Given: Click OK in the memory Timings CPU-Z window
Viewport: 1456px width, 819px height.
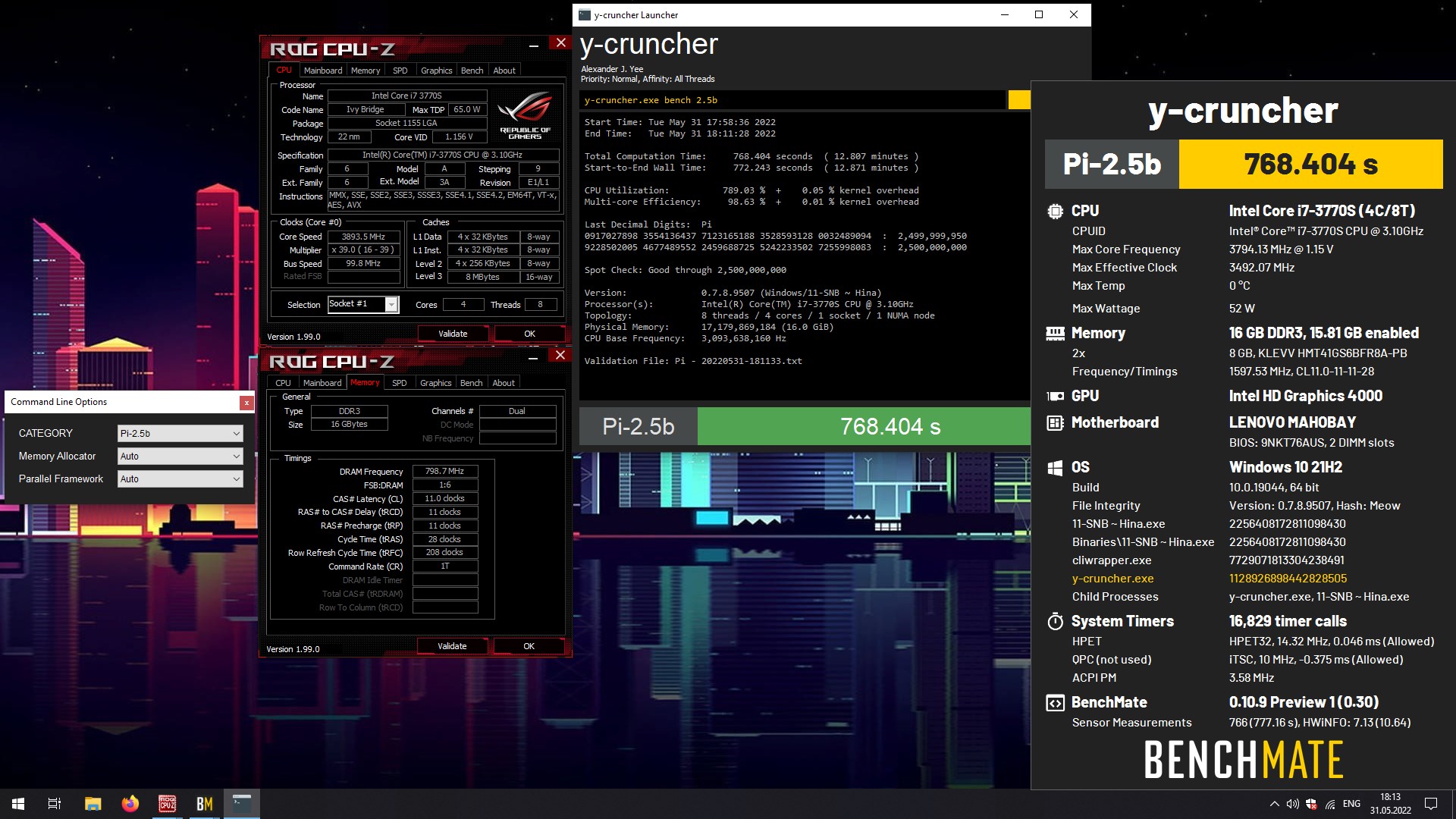Looking at the screenshot, I should tap(529, 646).
